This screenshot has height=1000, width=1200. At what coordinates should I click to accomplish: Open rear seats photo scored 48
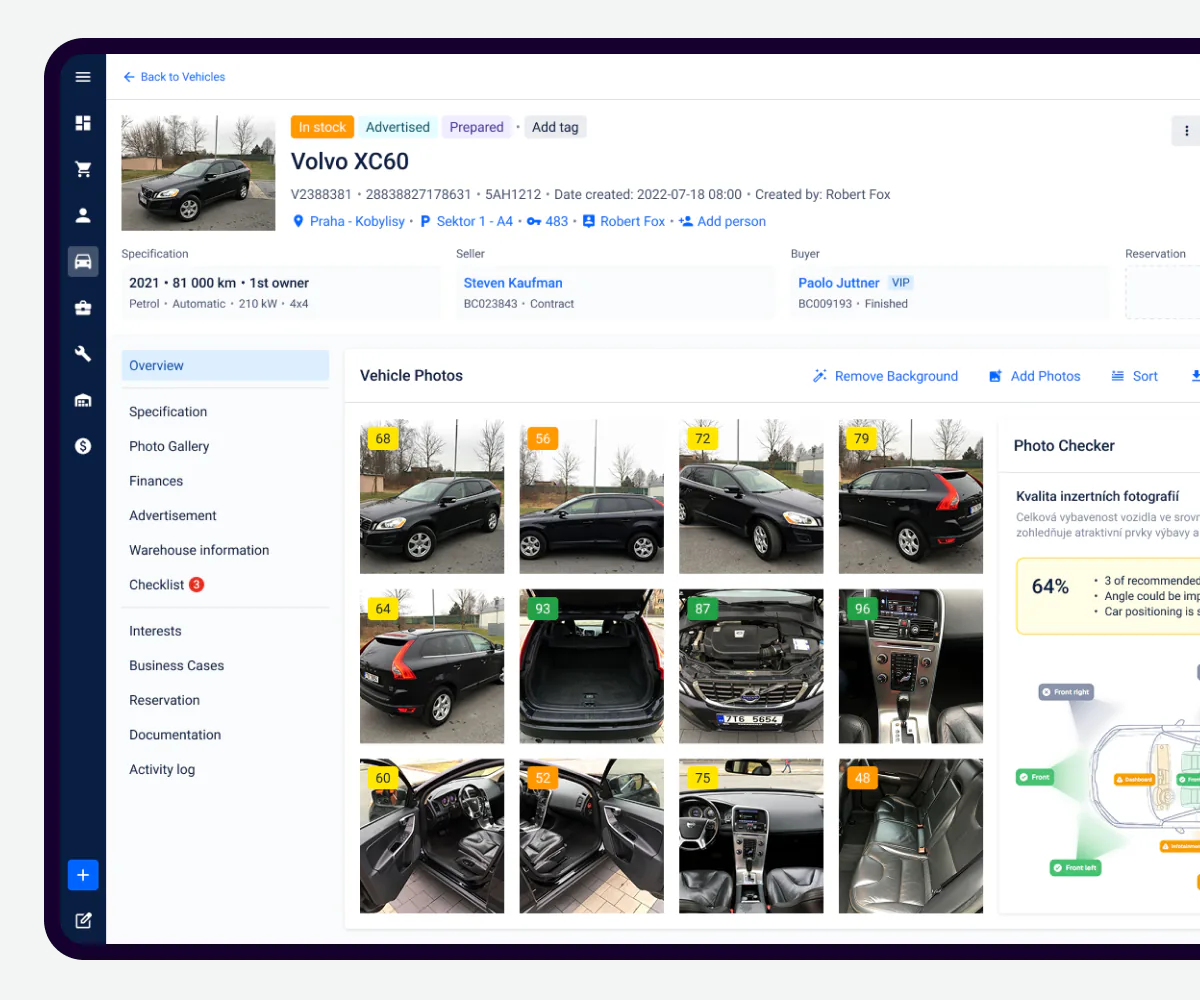(x=911, y=836)
